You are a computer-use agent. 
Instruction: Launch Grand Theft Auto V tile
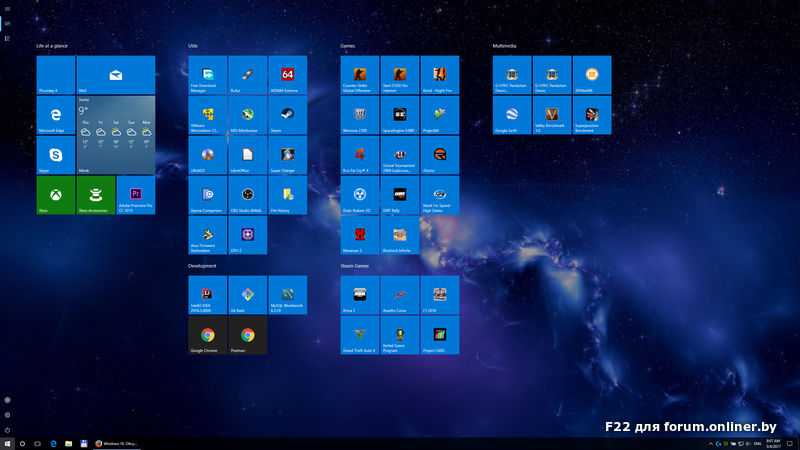360,335
